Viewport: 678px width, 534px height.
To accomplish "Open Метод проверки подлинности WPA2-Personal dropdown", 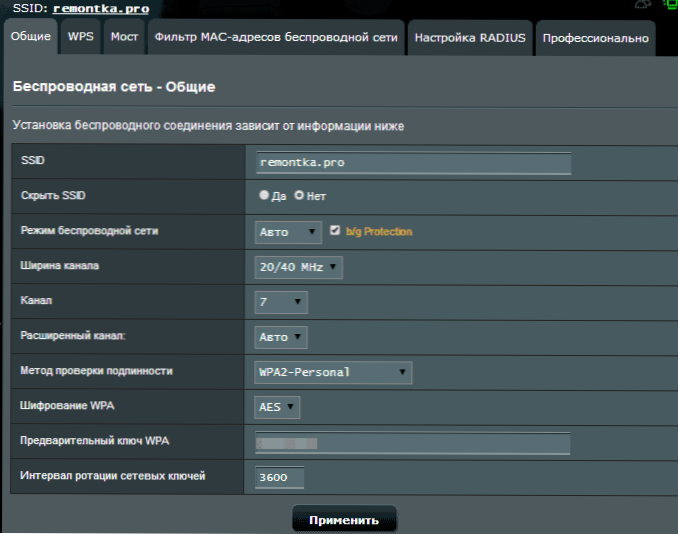I will coord(333,372).
